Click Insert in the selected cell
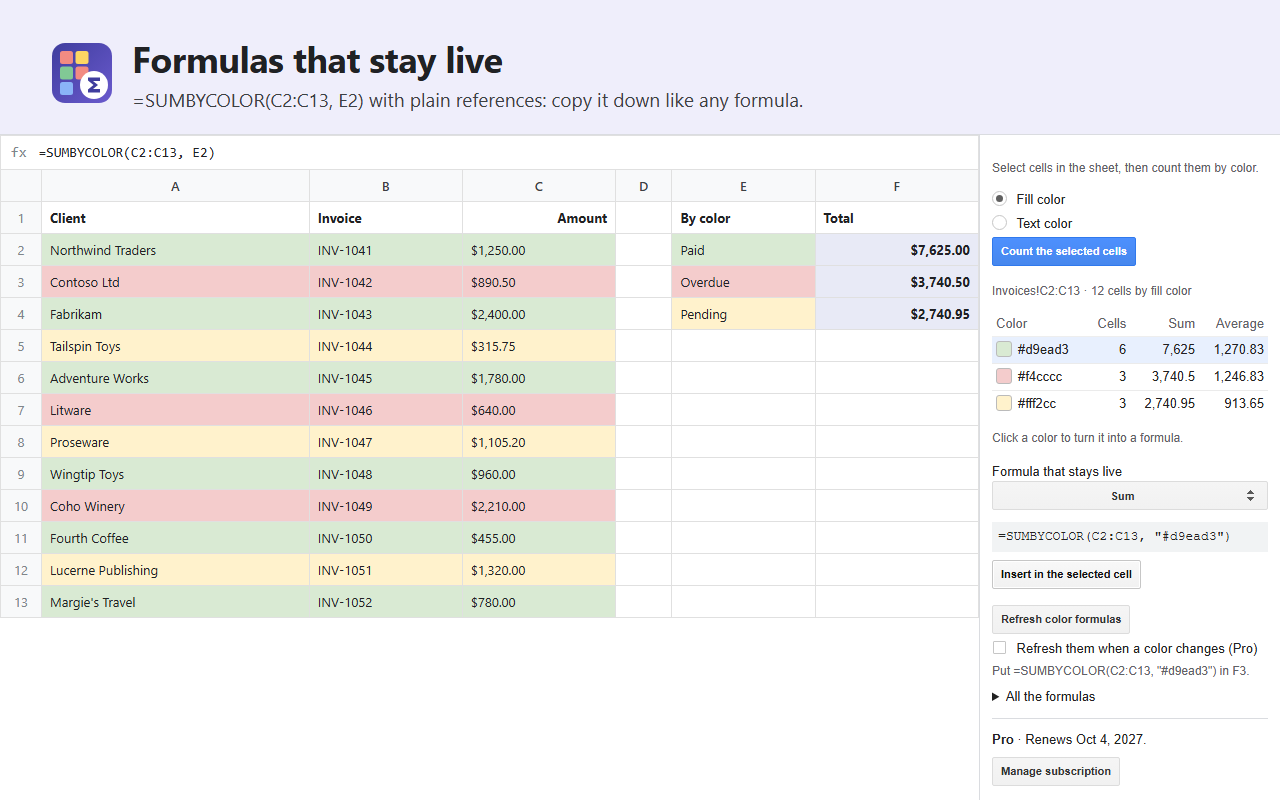Screen dimensions: 1280x800 coord(1066,574)
